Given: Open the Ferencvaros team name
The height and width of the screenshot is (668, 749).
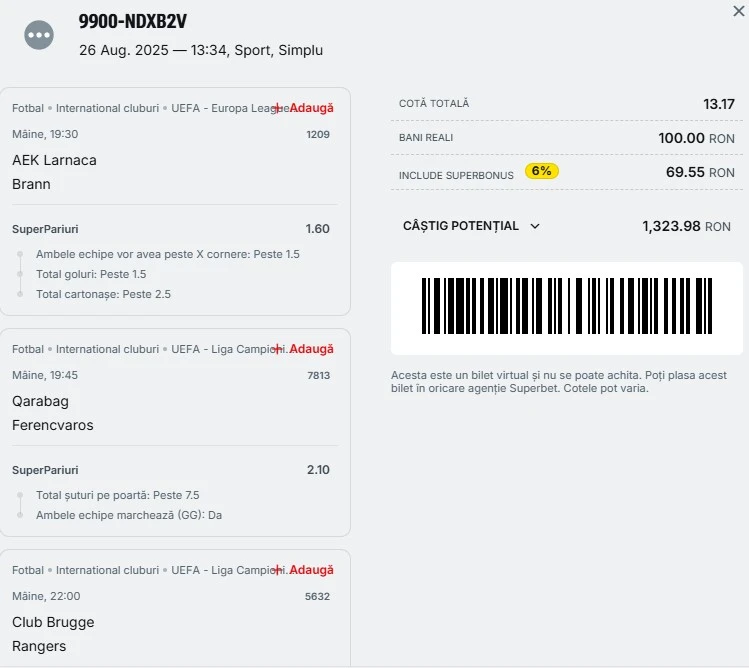Looking at the screenshot, I should 53,425.
